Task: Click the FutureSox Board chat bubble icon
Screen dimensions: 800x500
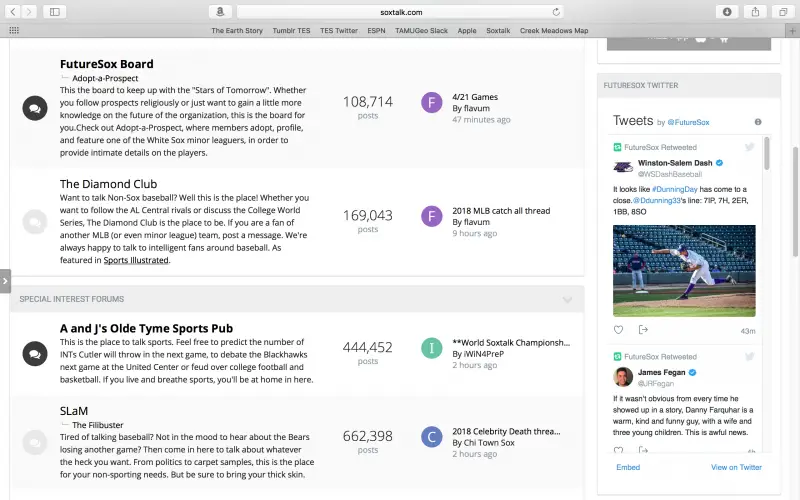Action: [x=34, y=106]
